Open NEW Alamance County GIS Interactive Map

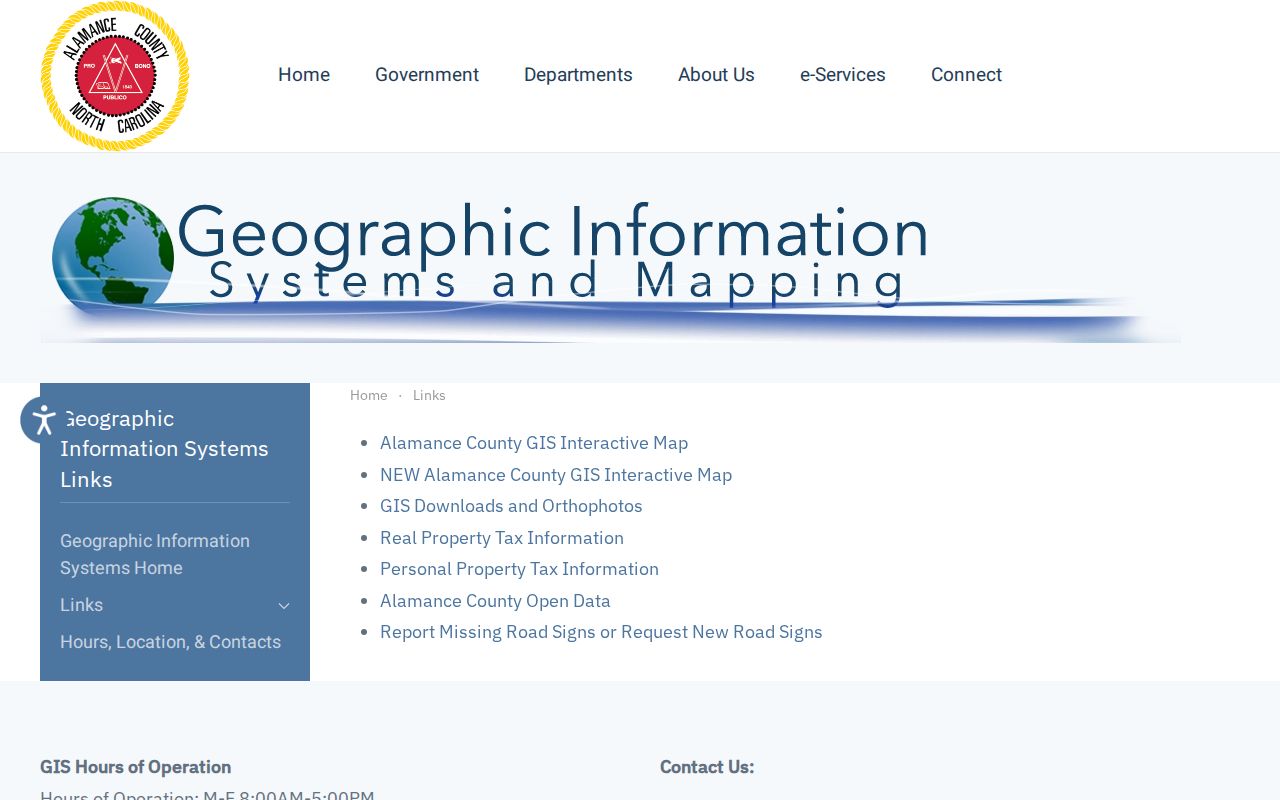coord(556,475)
